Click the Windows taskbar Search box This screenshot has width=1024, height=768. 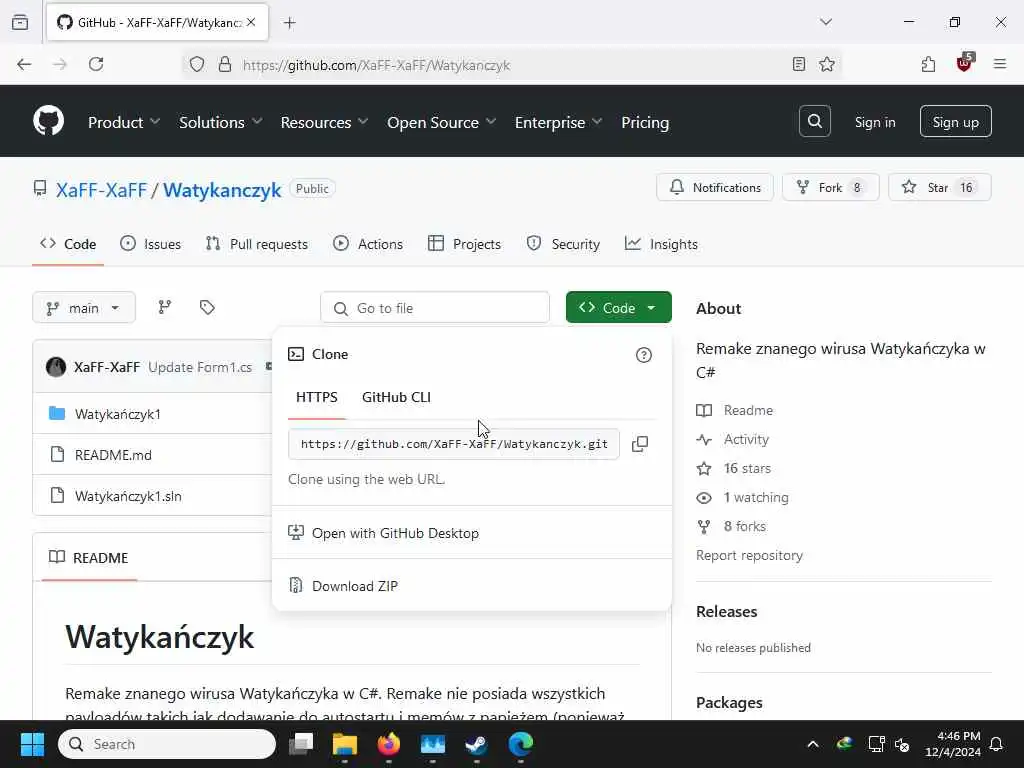click(167, 744)
